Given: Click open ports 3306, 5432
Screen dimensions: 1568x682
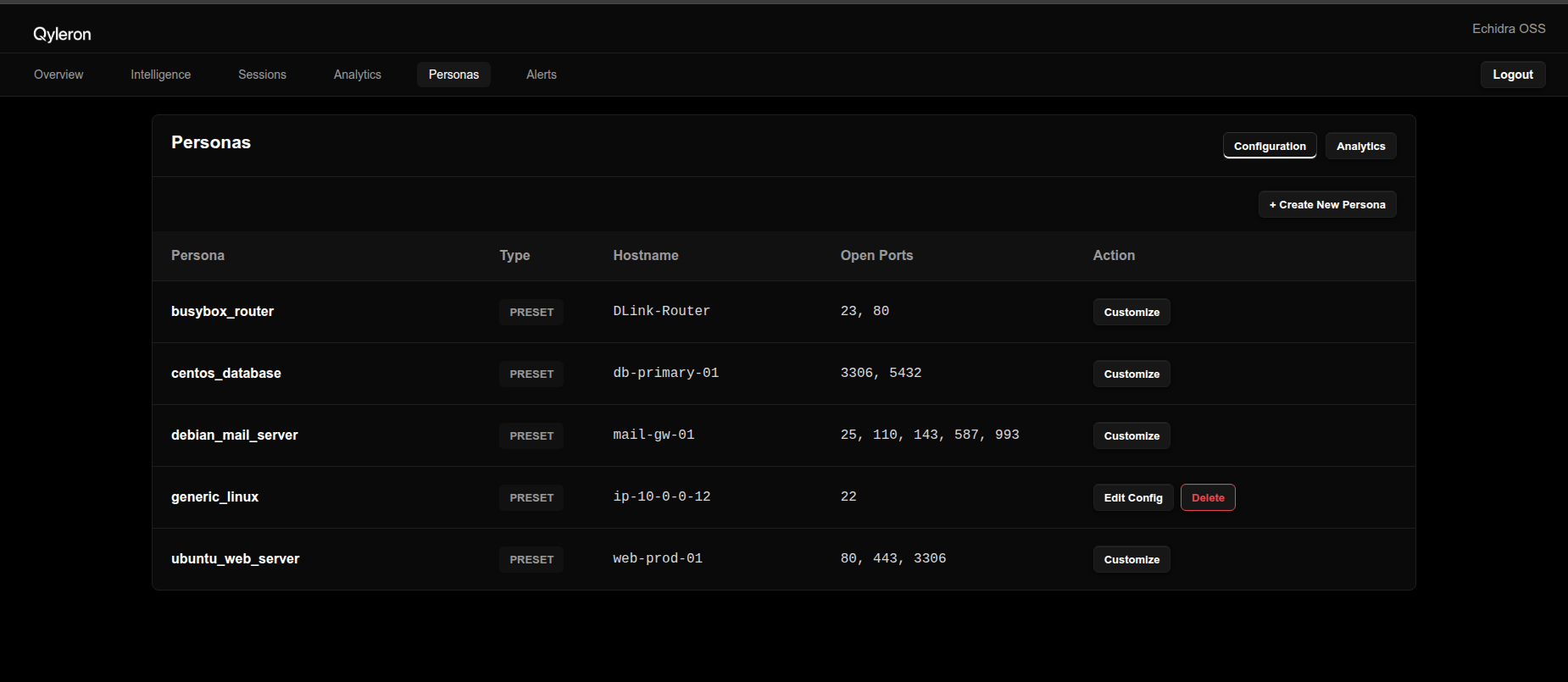Looking at the screenshot, I should click(881, 373).
